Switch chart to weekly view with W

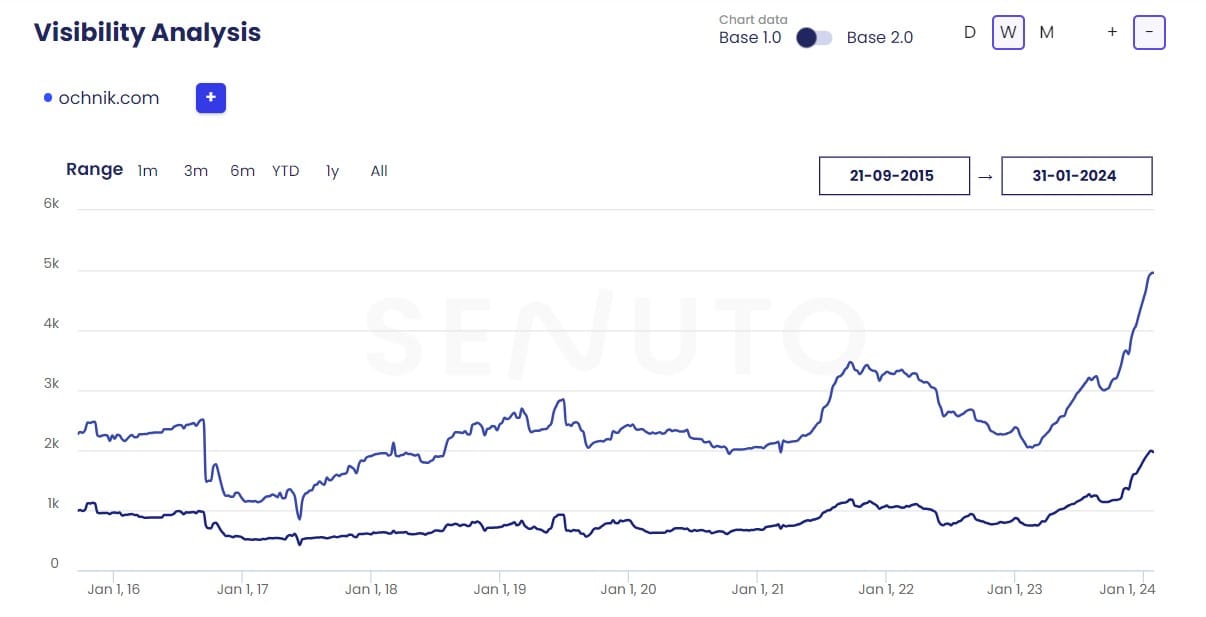pyautogui.click(x=1008, y=32)
